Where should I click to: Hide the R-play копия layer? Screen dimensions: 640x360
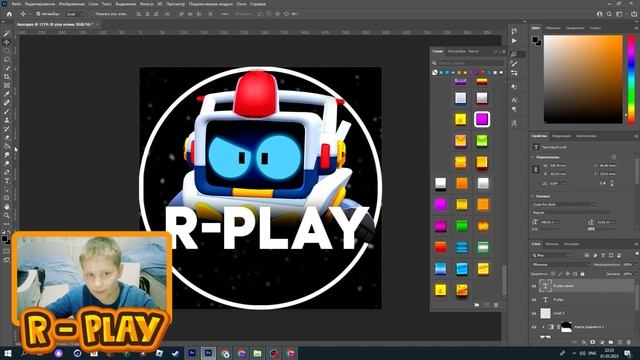pos(534,286)
